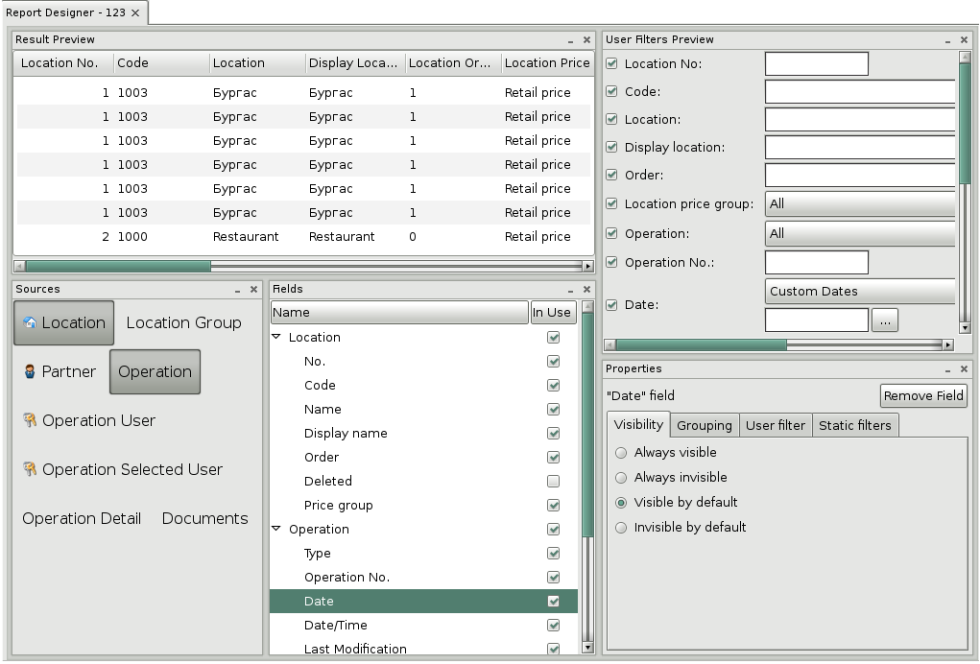Select the Date/Time field row

424,625
